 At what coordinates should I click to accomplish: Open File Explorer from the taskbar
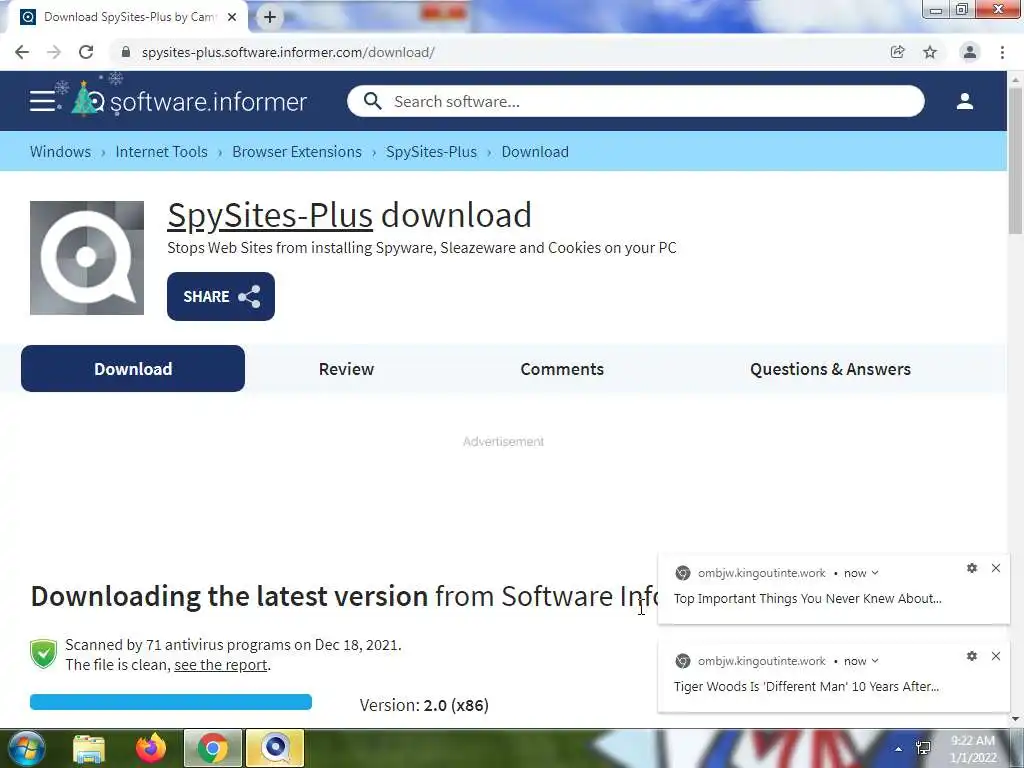click(89, 748)
